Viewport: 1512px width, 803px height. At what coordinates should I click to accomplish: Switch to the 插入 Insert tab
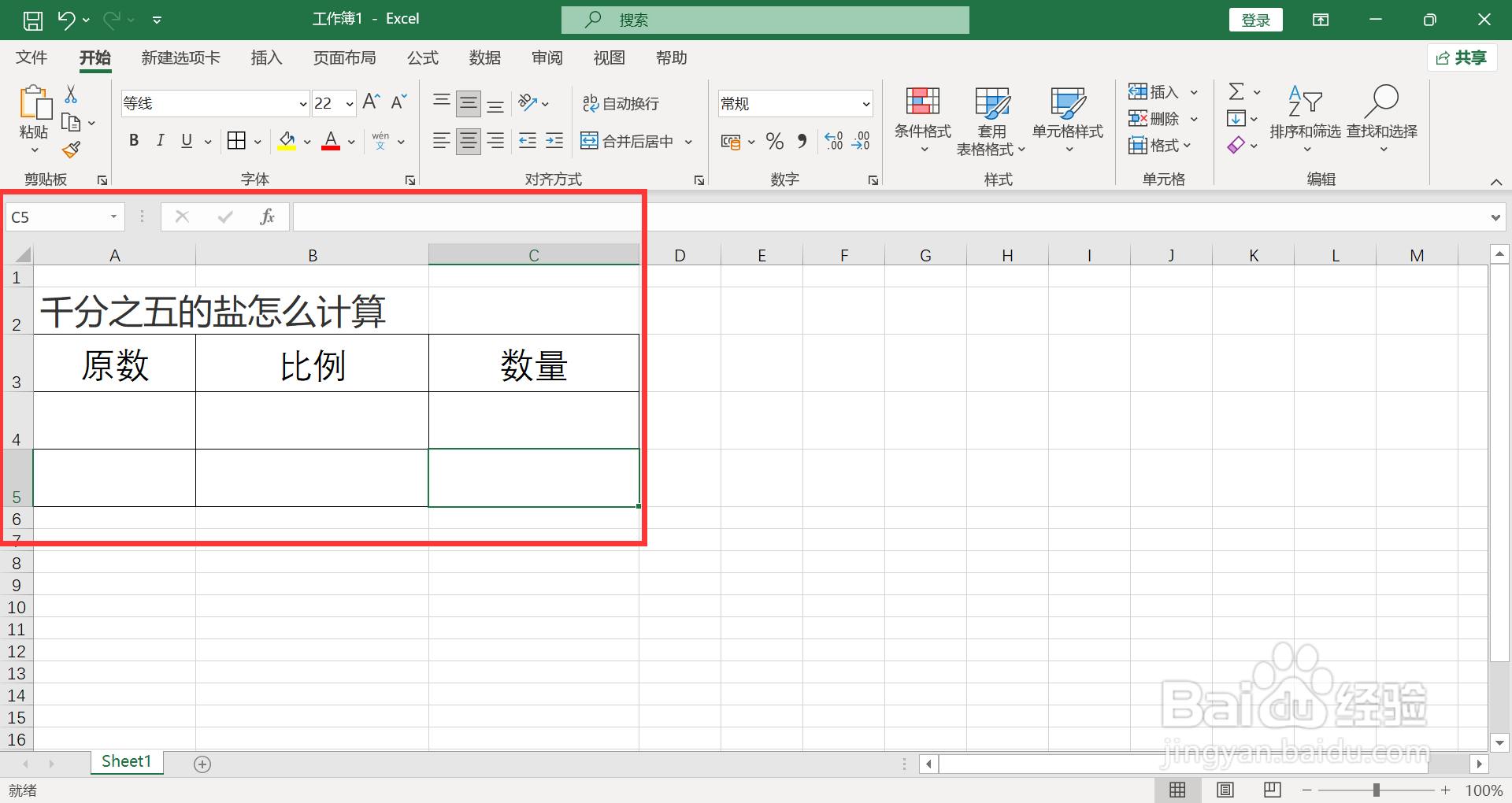coord(266,57)
